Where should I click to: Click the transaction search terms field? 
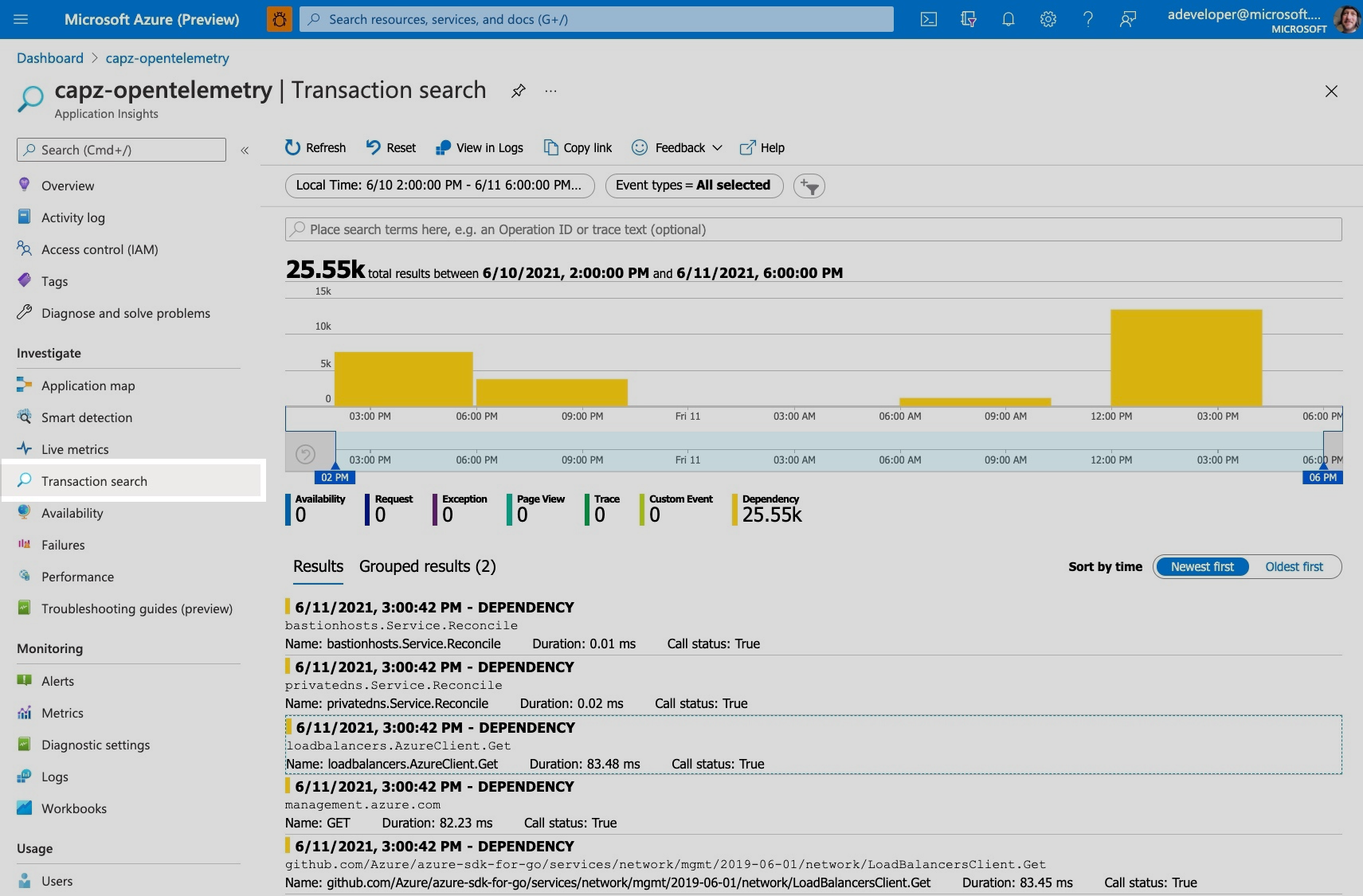[x=813, y=229]
